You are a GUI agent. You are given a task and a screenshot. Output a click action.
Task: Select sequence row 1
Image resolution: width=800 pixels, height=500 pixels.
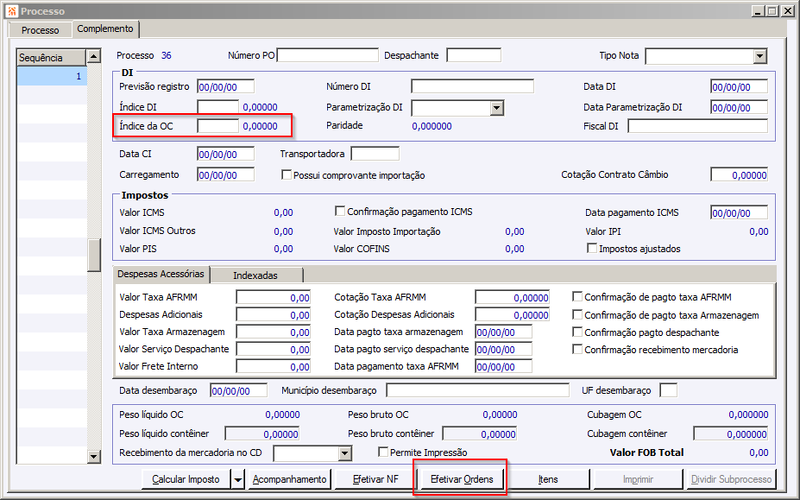tap(52, 76)
